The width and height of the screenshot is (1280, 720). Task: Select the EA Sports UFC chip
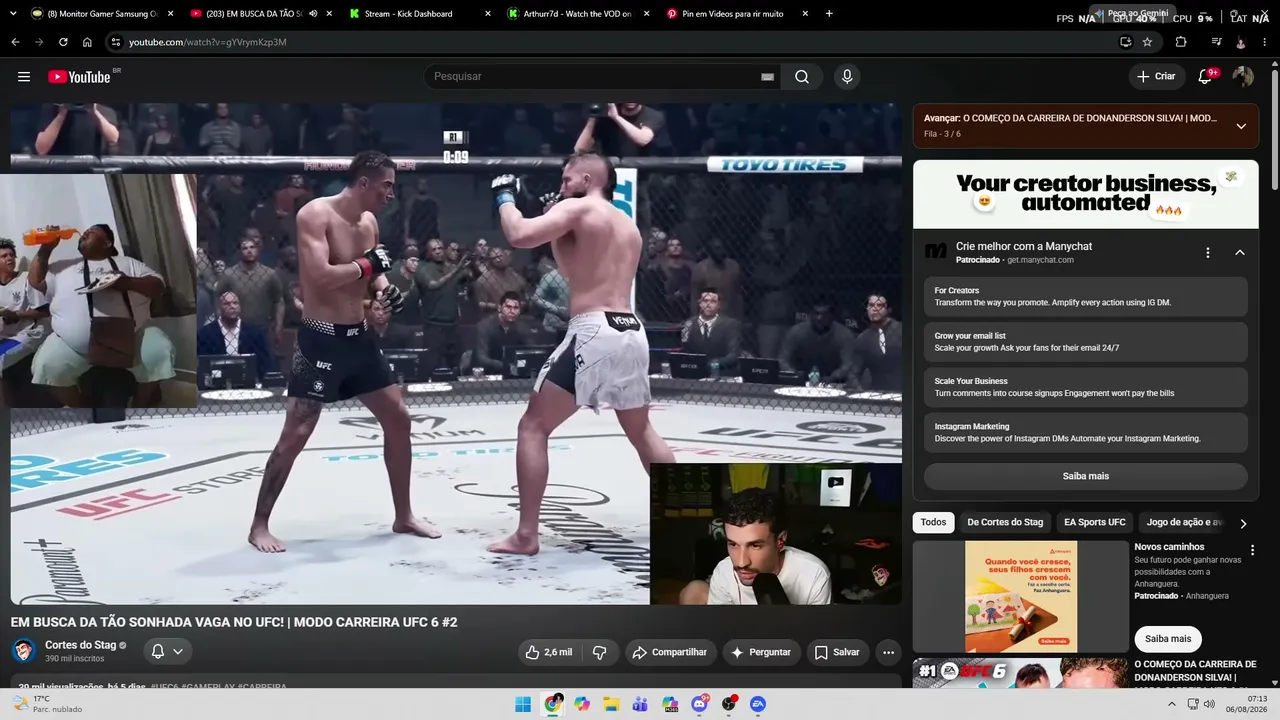(x=1094, y=522)
